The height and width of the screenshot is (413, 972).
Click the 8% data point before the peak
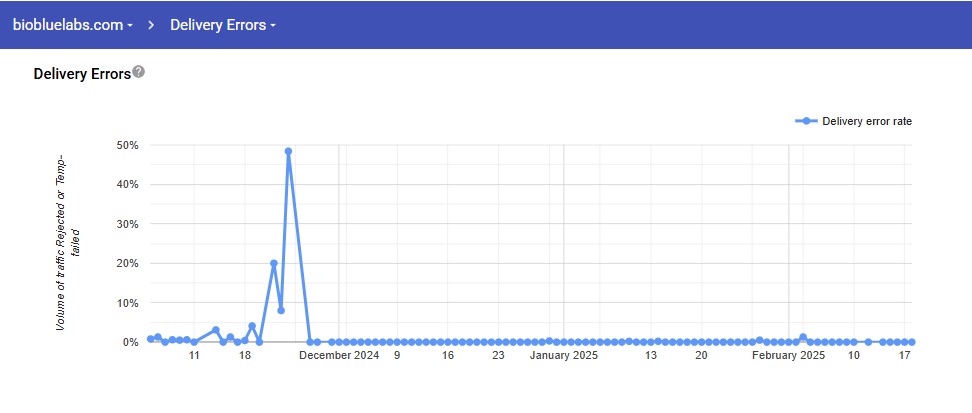(281, 310)
